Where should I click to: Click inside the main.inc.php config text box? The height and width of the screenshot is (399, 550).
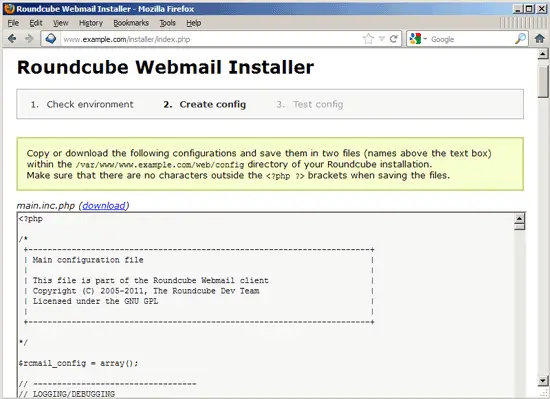coord(266,304)
